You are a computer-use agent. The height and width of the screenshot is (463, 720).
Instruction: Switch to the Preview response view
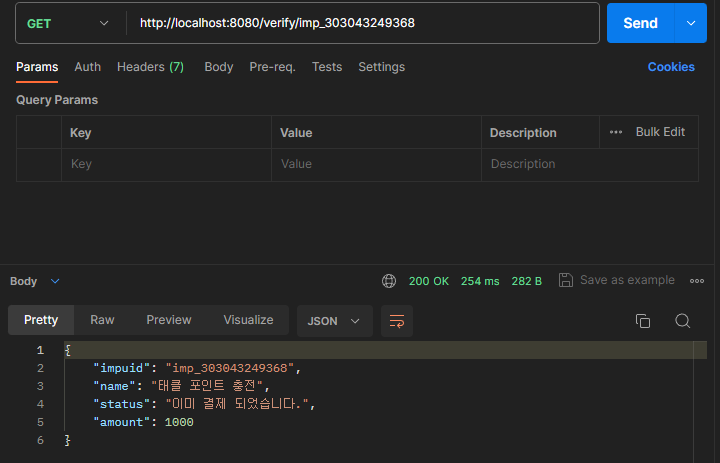(169, 320)
